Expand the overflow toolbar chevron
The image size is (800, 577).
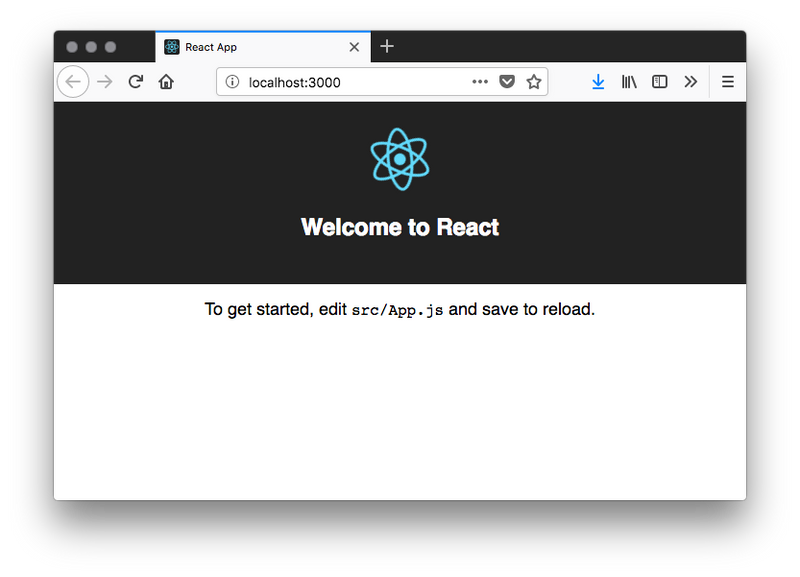(690, 81)
